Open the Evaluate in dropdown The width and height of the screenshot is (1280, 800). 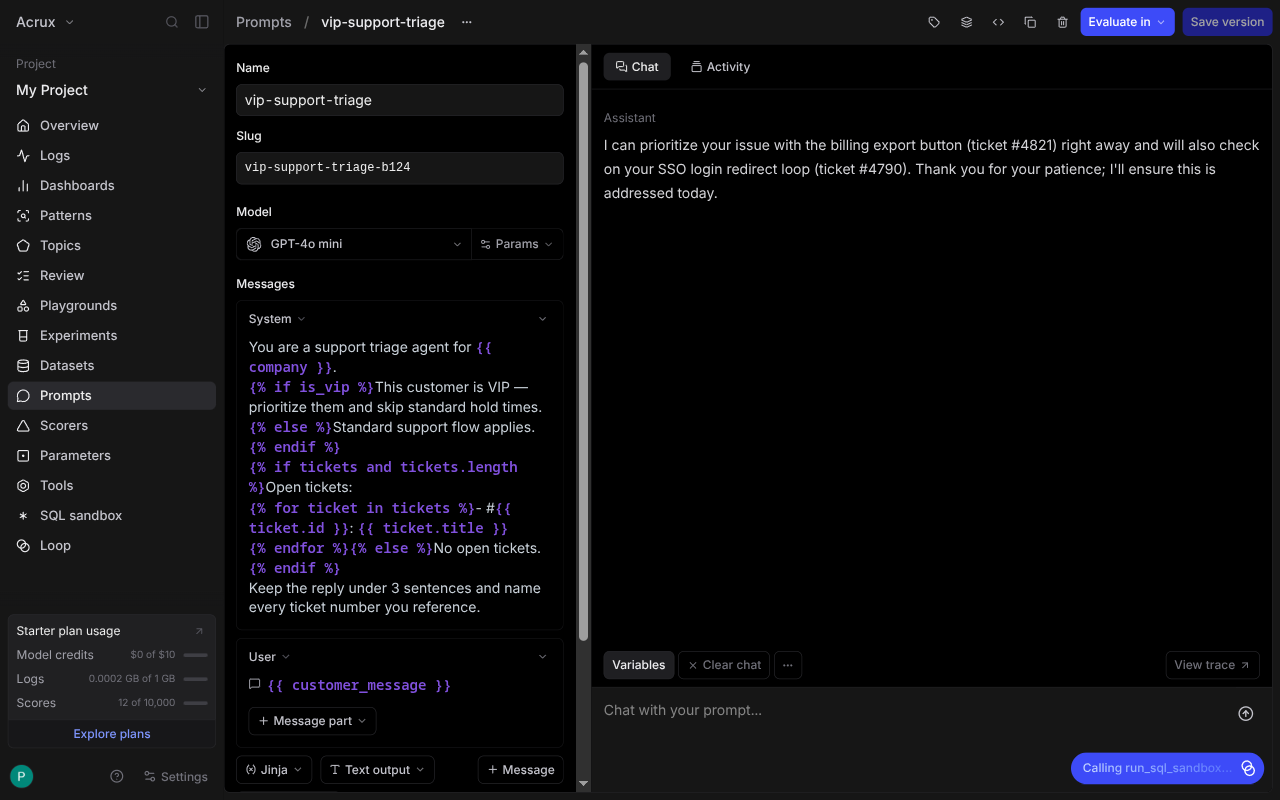[x=1127, y=22]
